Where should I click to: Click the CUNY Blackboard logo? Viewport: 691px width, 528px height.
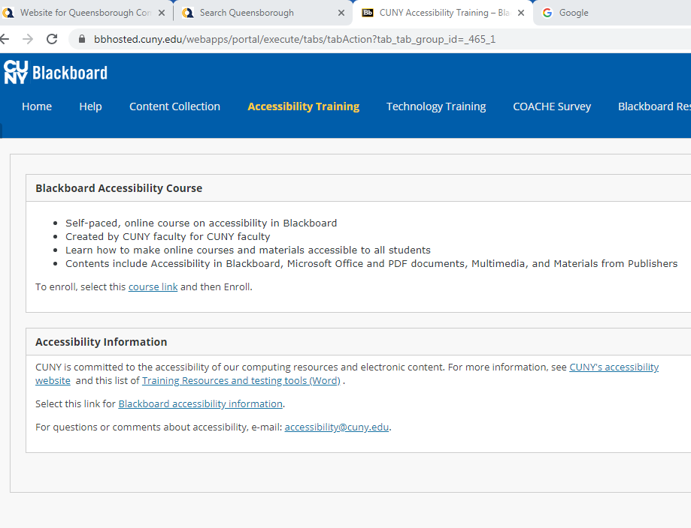[x=56, y=72]
